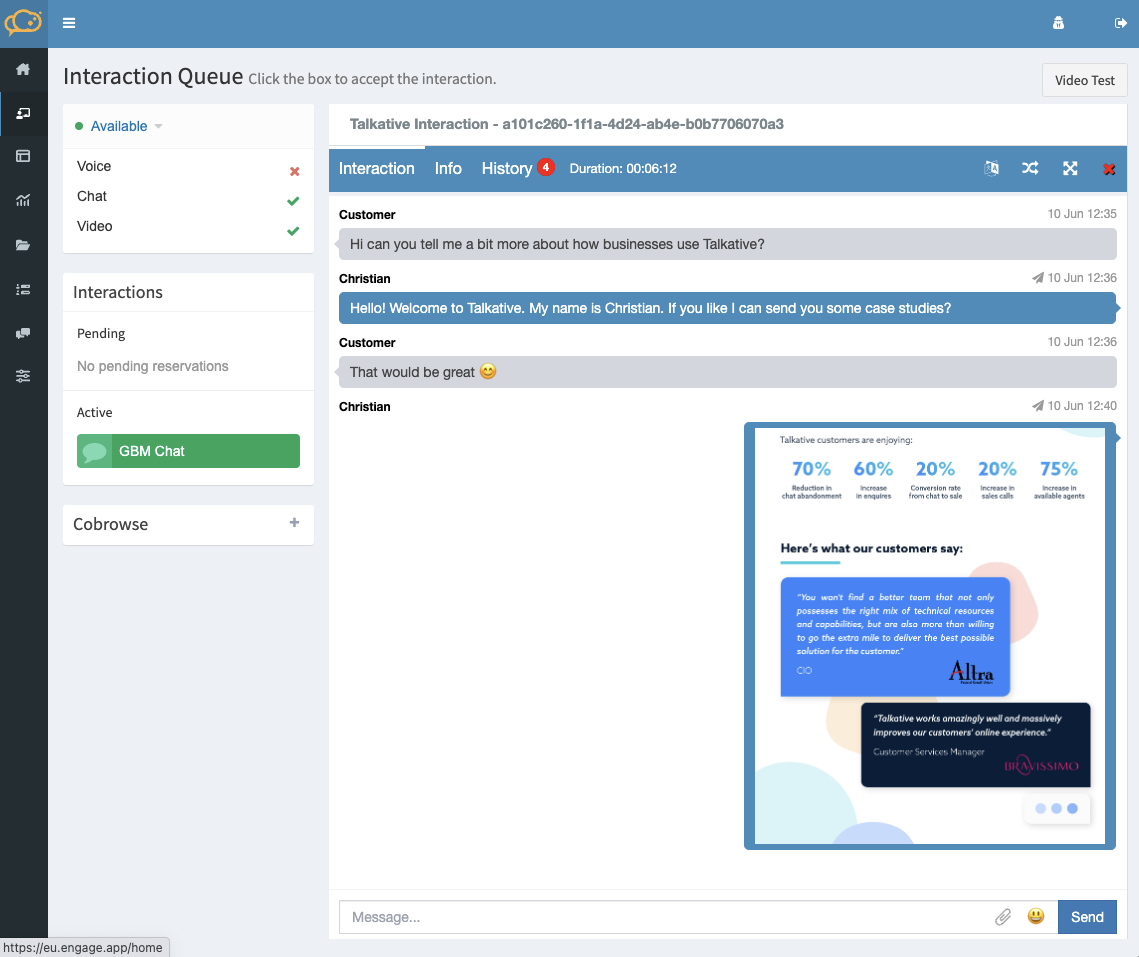Click the "10 Jun 12:35" timestamp
This screenshot has width=1139, height=957.
[1082, 214]
